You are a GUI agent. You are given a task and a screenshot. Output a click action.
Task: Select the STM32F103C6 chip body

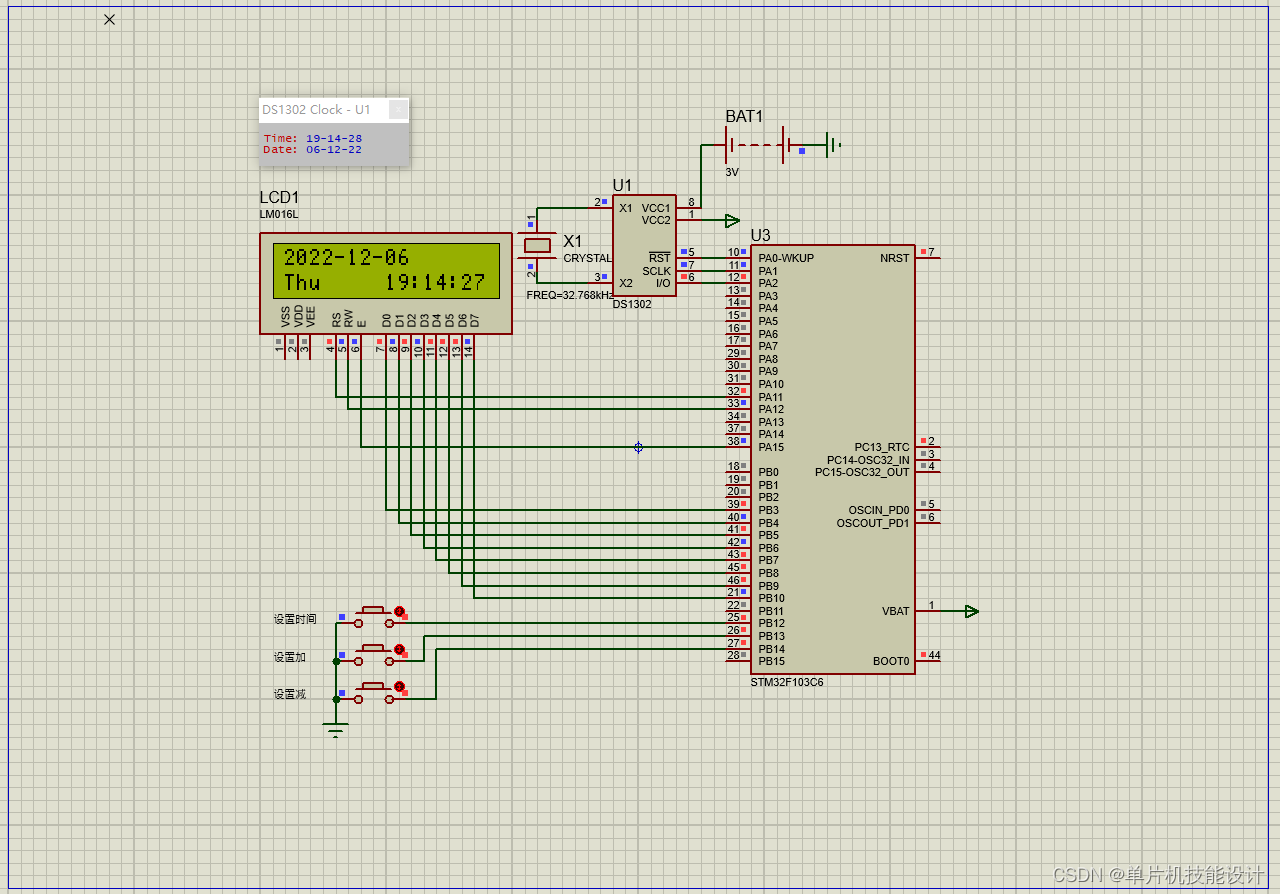[833, 459]
